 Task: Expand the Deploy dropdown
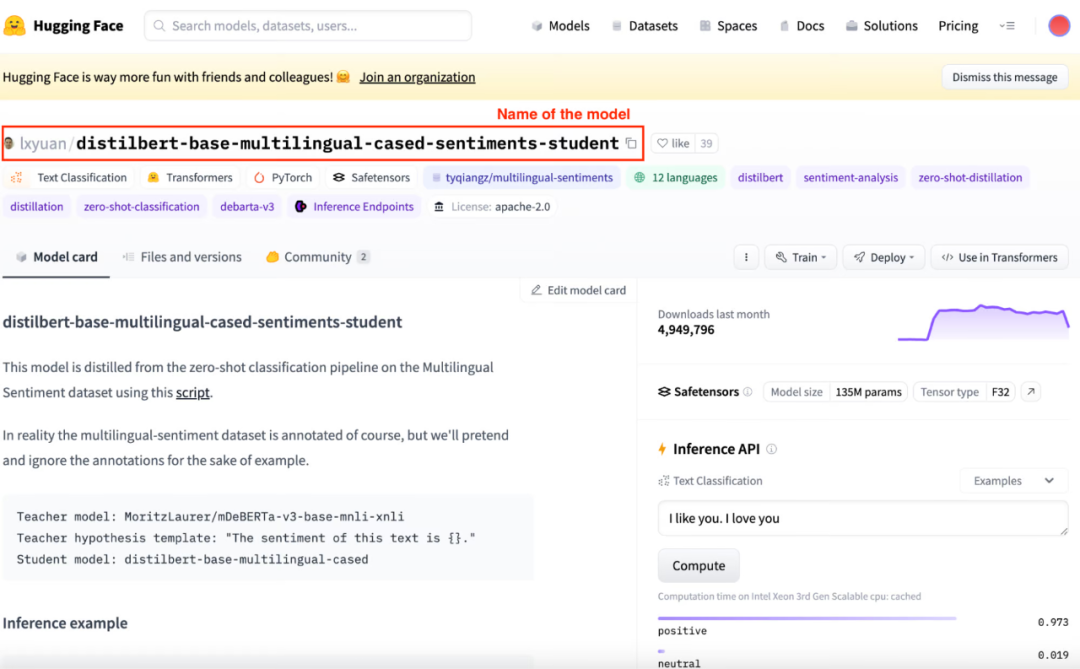tap(883, 257)
